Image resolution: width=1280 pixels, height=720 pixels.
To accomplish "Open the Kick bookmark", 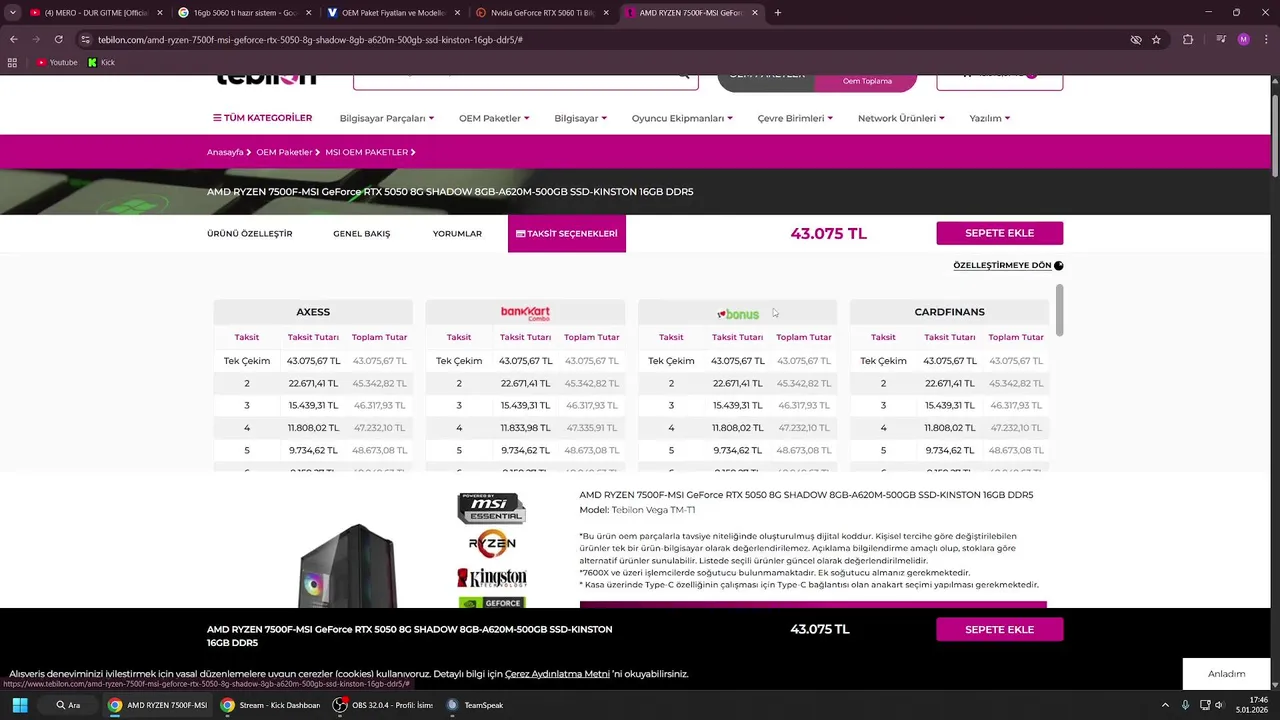I will (x=101, y=62).
